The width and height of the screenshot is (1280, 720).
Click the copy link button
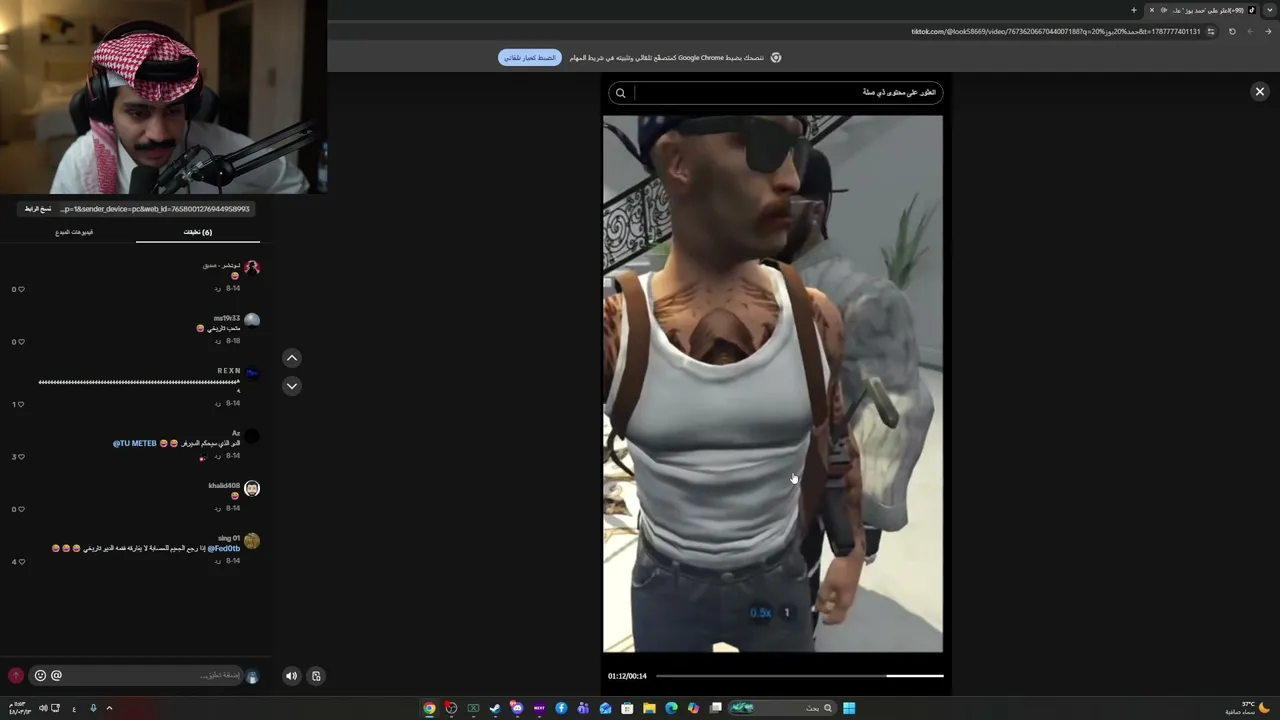tap(38, 209)
